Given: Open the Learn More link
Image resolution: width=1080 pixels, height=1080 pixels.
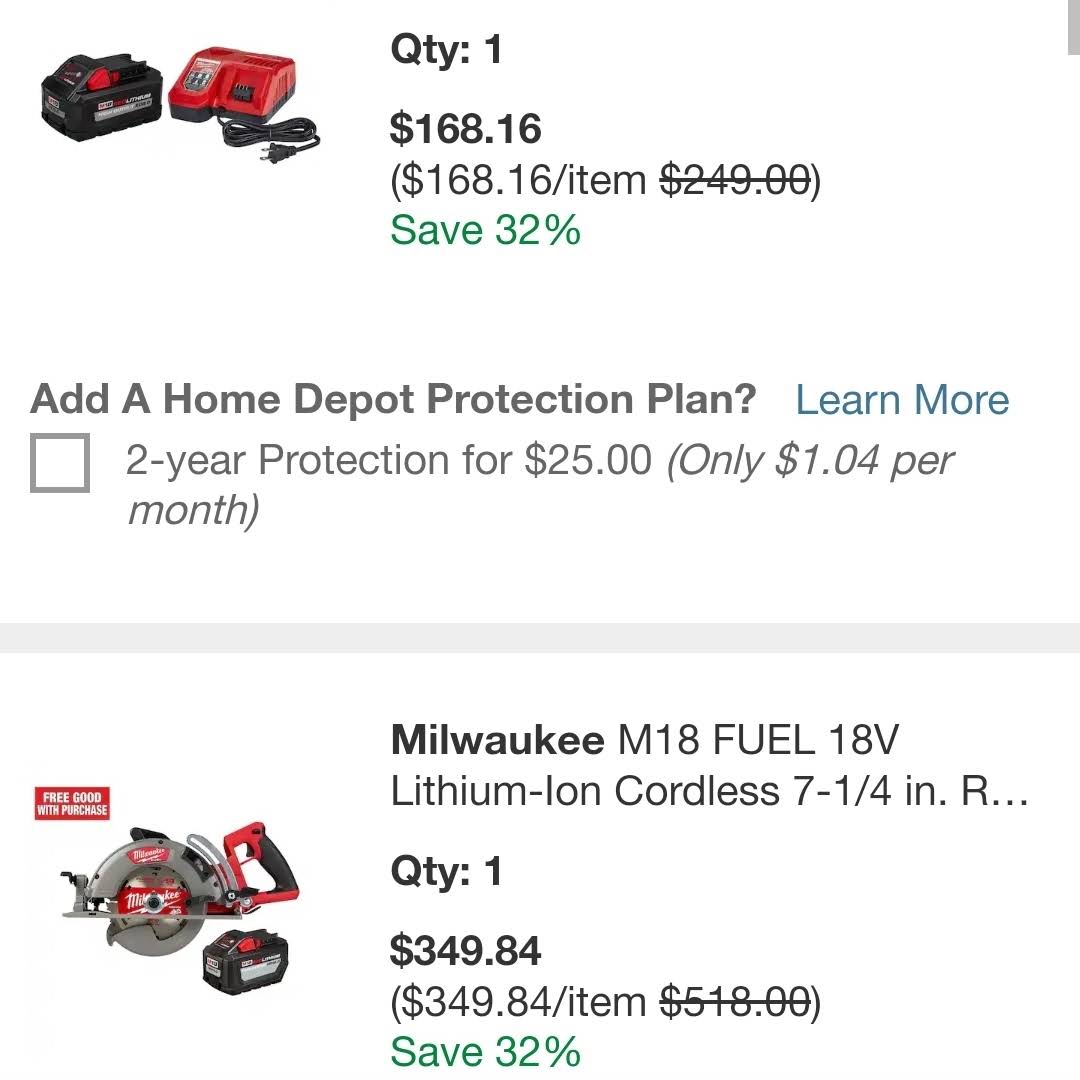Looking at the screenshot, I should tap(902, 399).
